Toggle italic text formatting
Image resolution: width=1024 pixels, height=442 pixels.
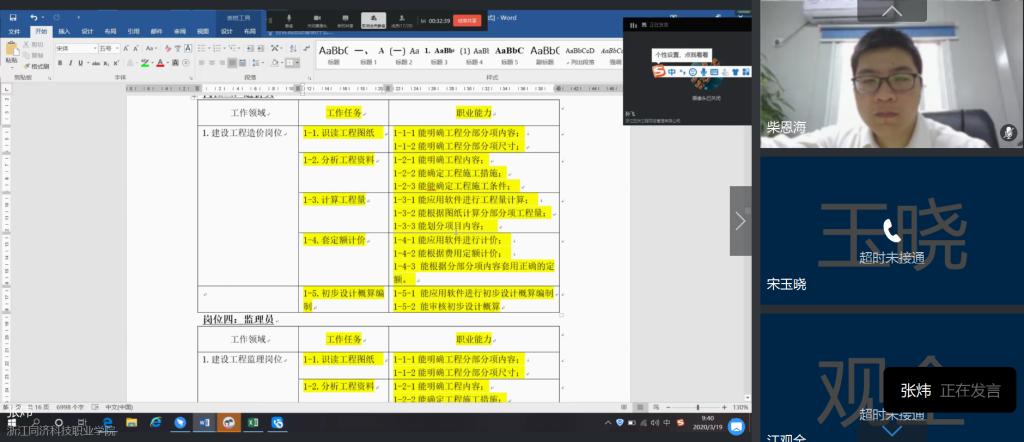69,63
